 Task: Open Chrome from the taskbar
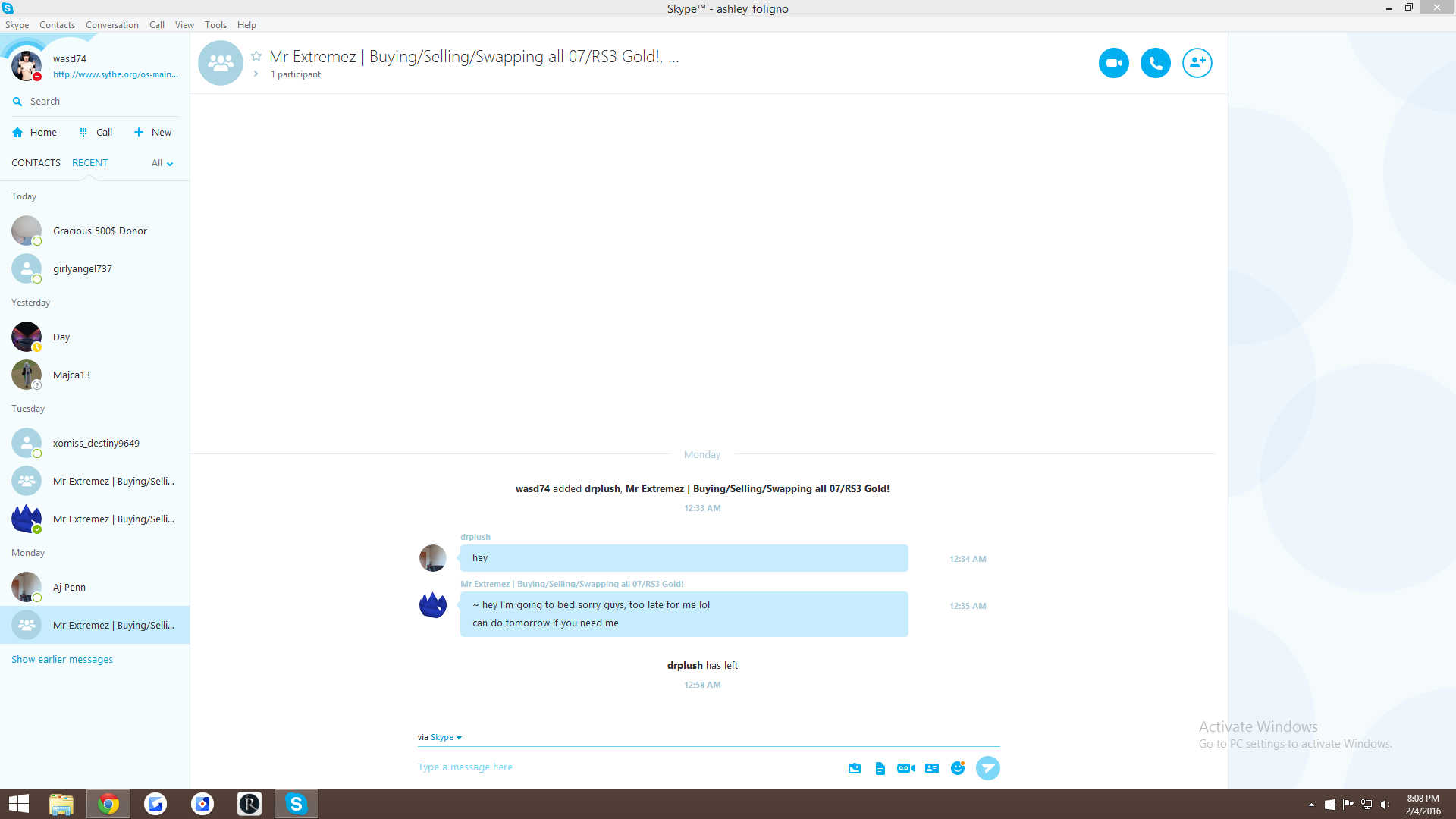(x=108, y=804)
